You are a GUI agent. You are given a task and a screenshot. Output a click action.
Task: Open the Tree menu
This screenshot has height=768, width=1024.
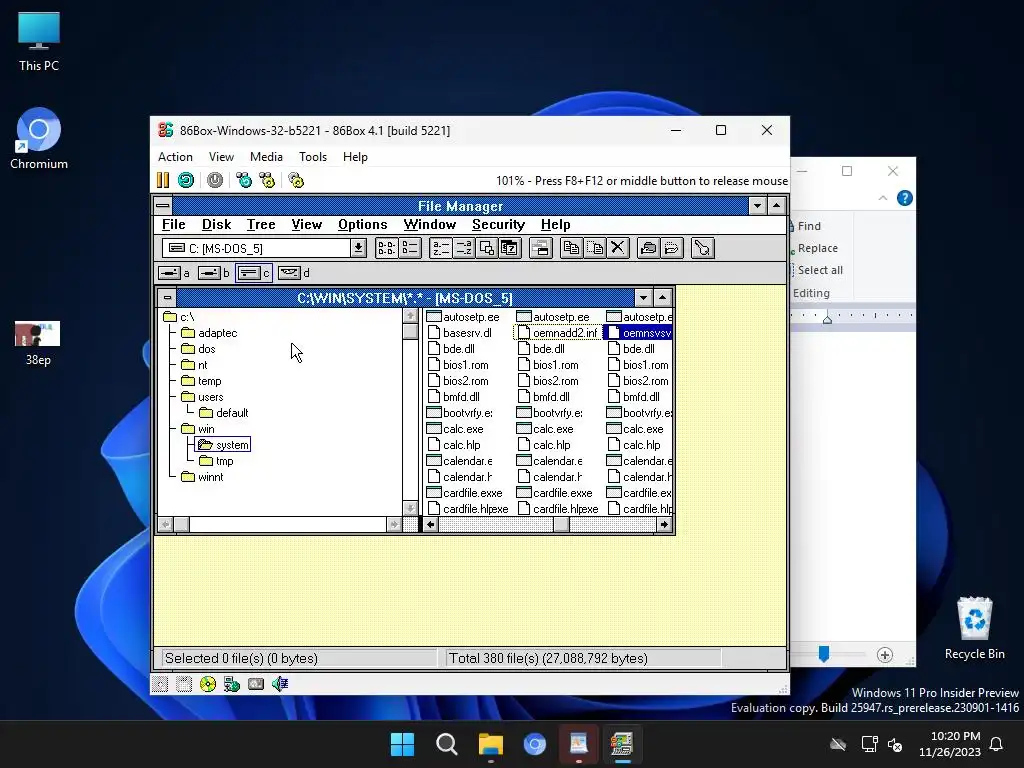(261, 224)
